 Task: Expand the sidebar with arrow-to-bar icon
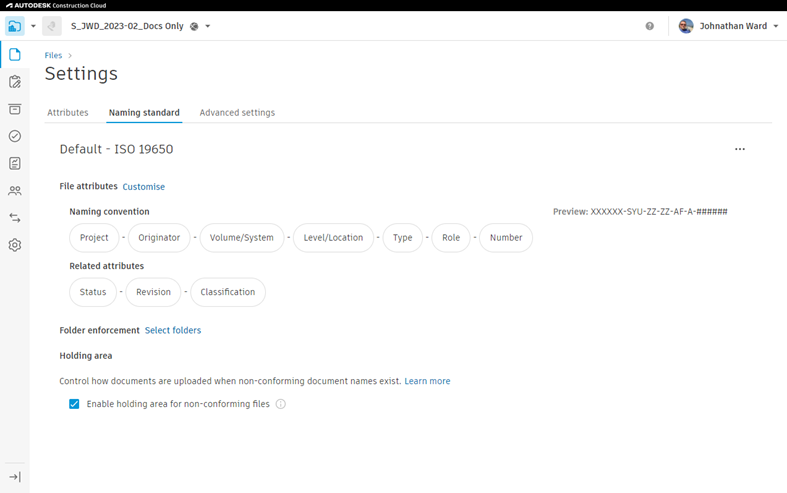15,477
